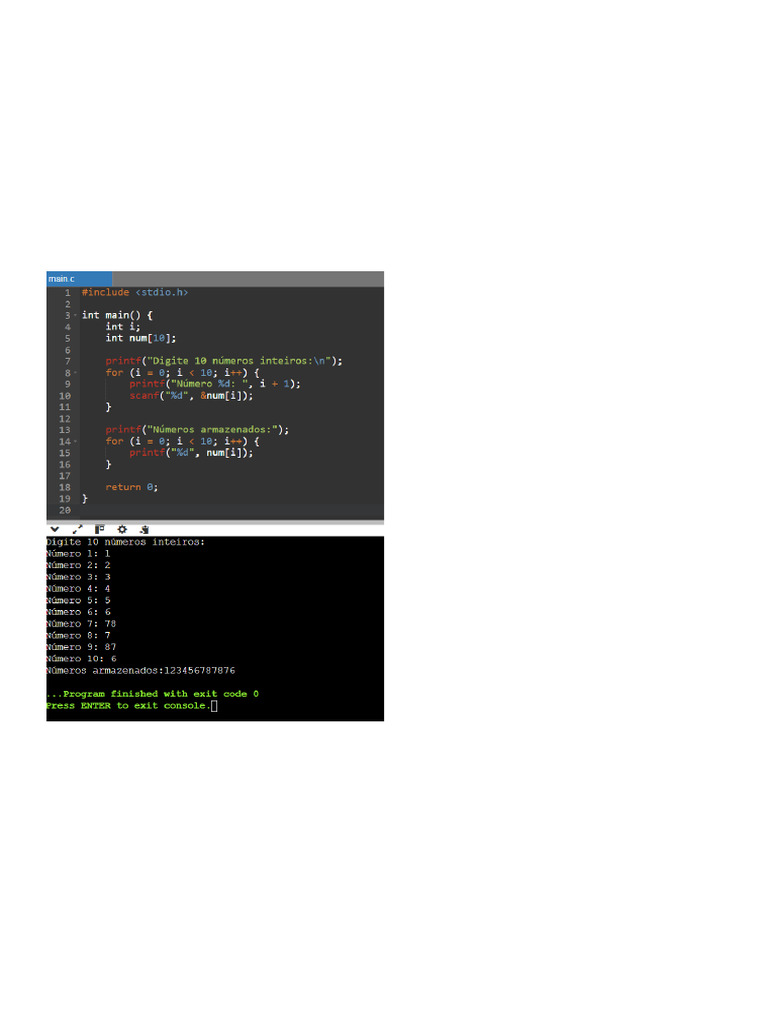Click the 'int main() {' code line

coord(117,315)
